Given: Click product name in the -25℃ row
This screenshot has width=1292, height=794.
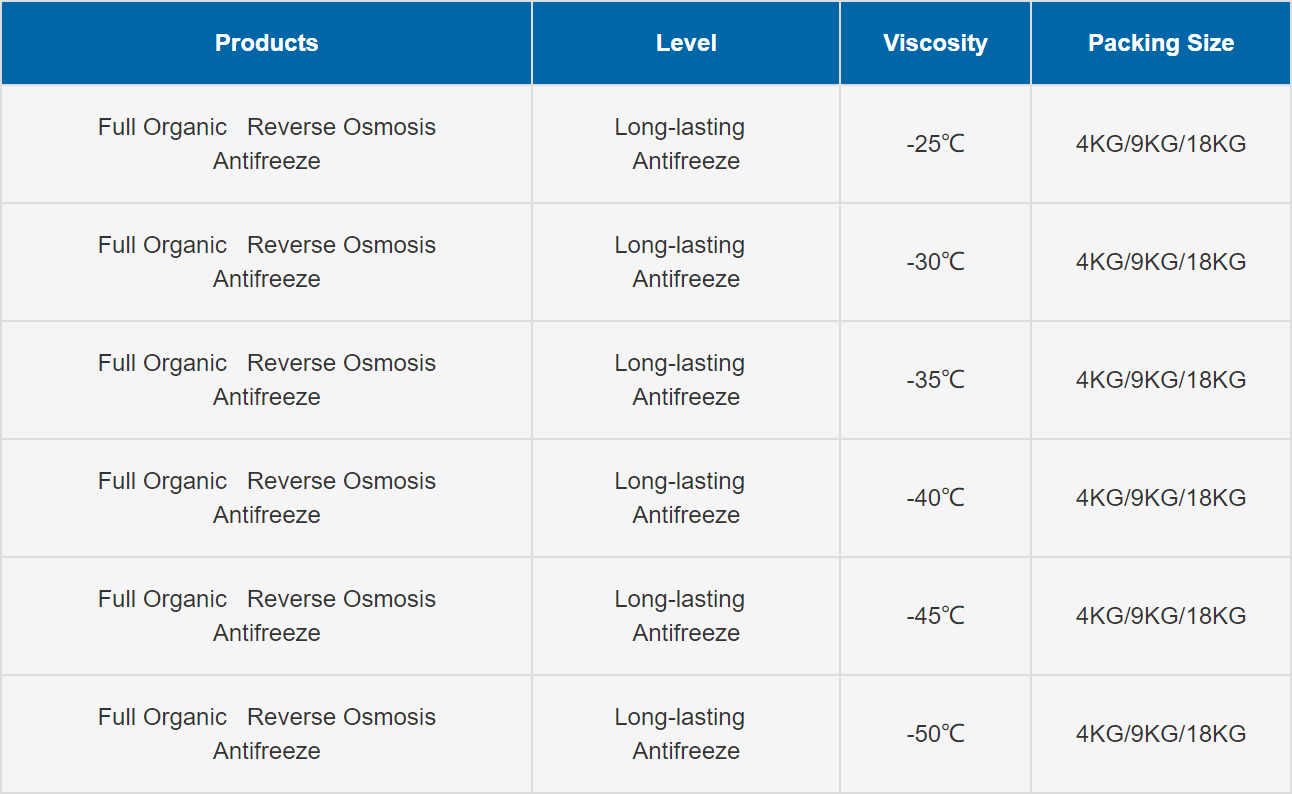Looking at the screenshot, I should click(267, 144).
